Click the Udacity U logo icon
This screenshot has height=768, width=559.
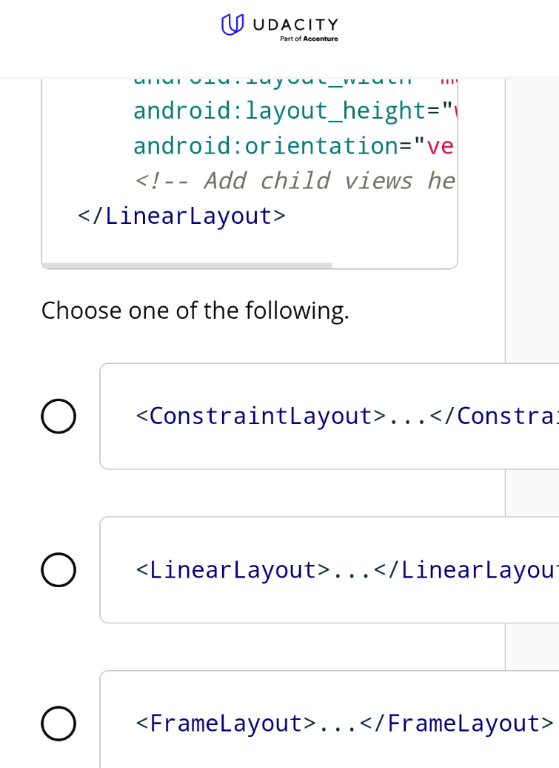(232, 24)
